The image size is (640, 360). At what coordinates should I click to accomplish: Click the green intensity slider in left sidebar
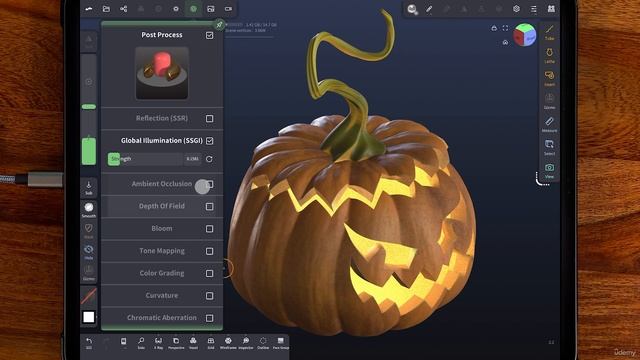point(89,151)
